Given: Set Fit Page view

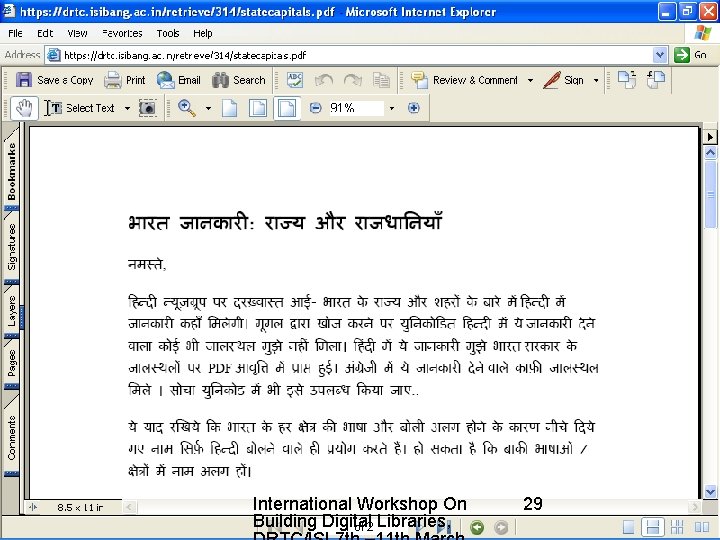Looking at the screenshot, I should (x=258, y=108).
